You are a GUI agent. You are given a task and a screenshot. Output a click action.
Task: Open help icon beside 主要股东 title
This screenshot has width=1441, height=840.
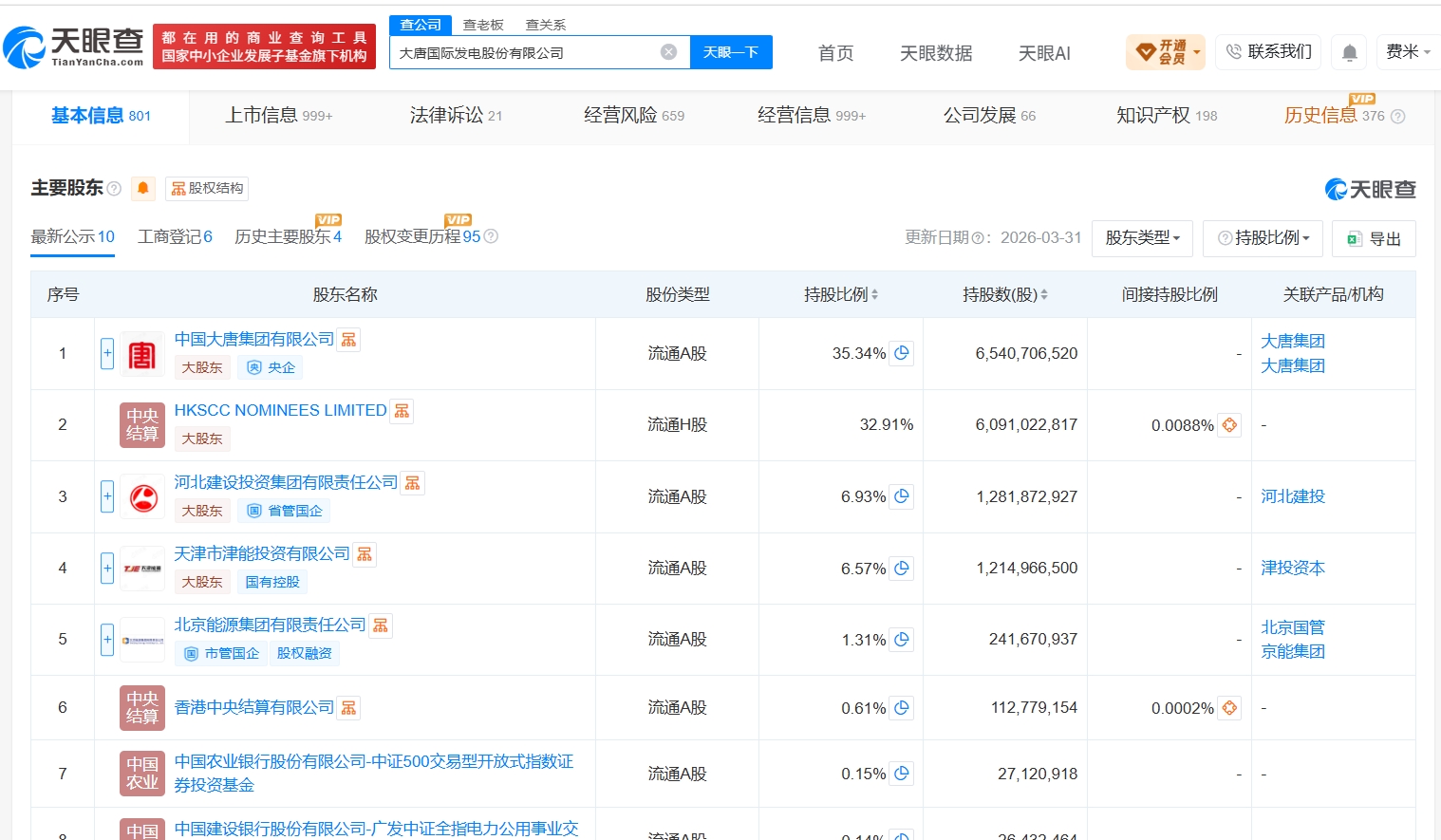point(114,188)
